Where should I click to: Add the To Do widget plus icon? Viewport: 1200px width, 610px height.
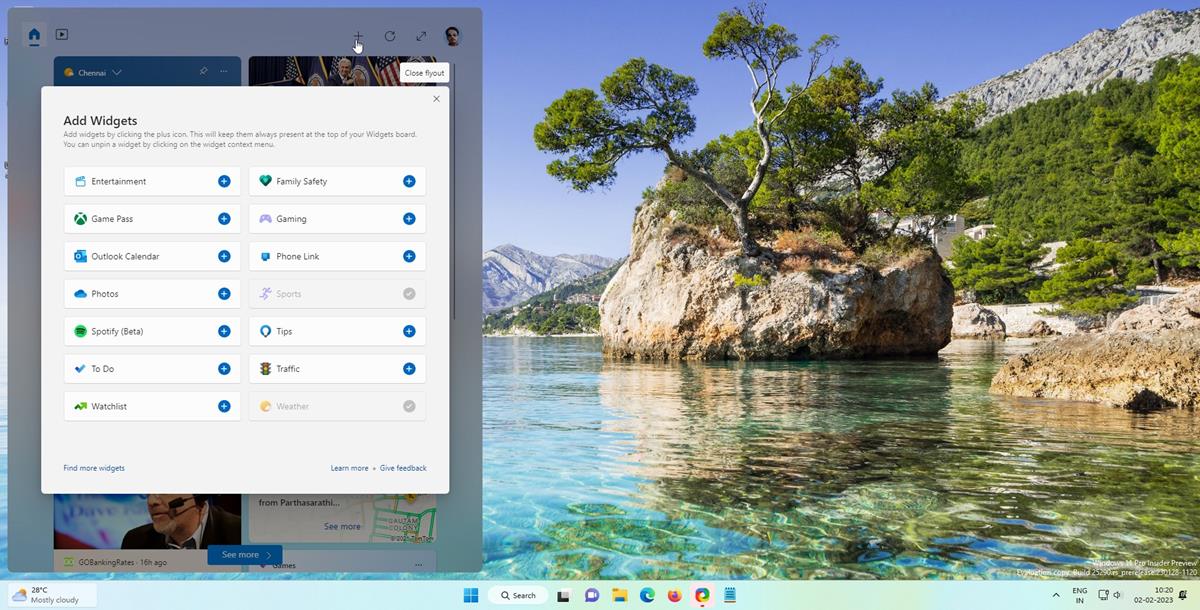(x=224, y=369)
